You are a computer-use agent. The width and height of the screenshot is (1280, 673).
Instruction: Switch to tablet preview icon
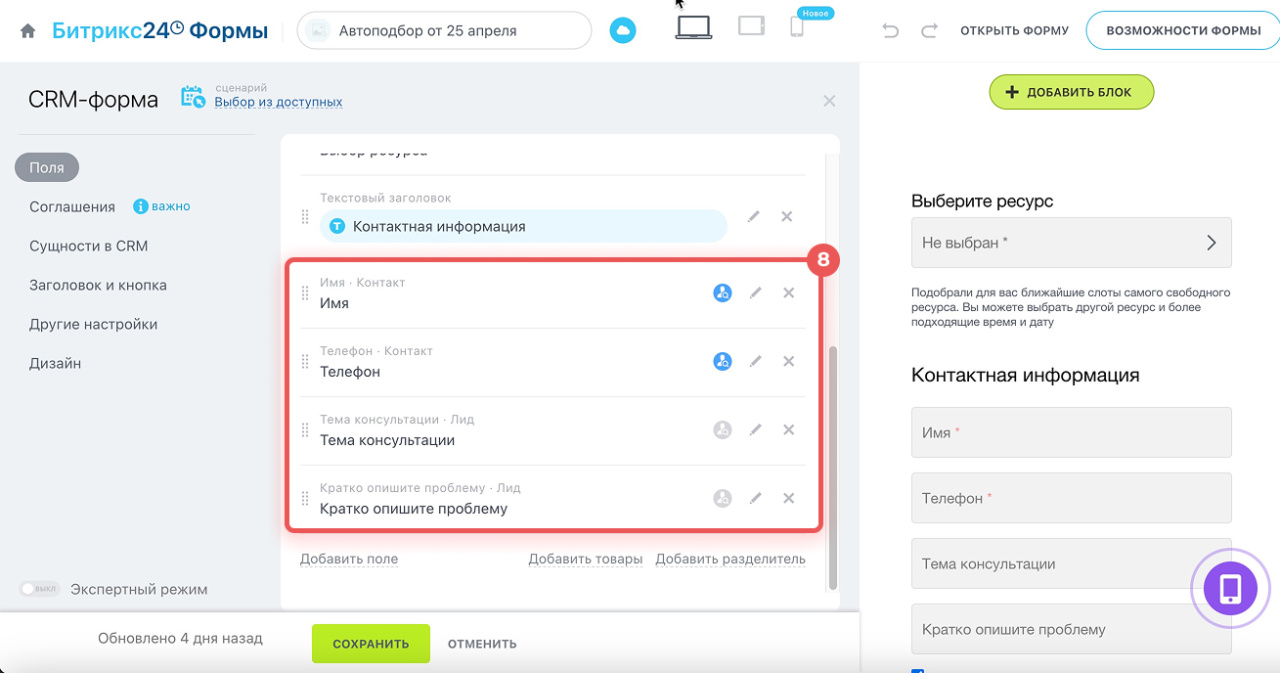751,27
